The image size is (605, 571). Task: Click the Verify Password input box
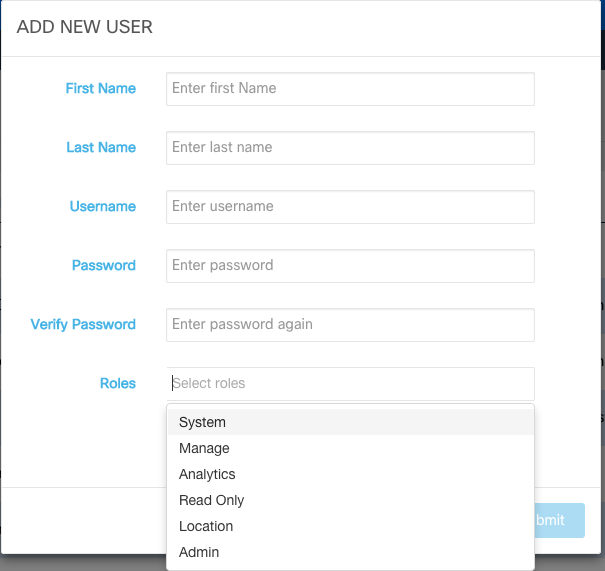(x=350, y=324)
